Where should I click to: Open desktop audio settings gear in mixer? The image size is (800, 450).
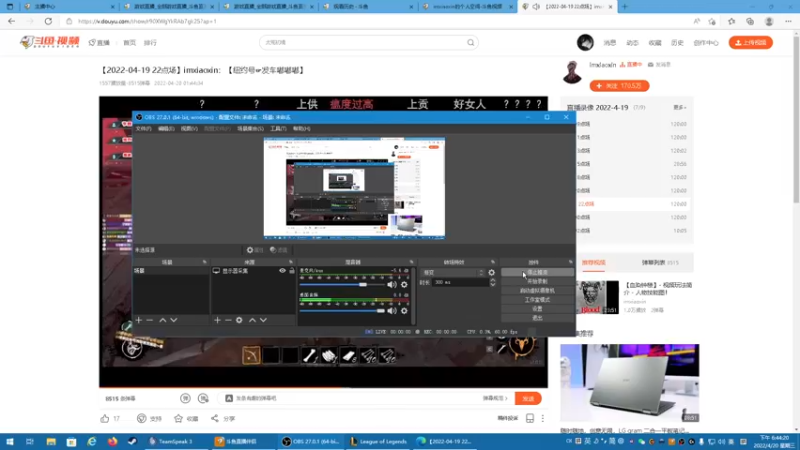coord(404,311)
